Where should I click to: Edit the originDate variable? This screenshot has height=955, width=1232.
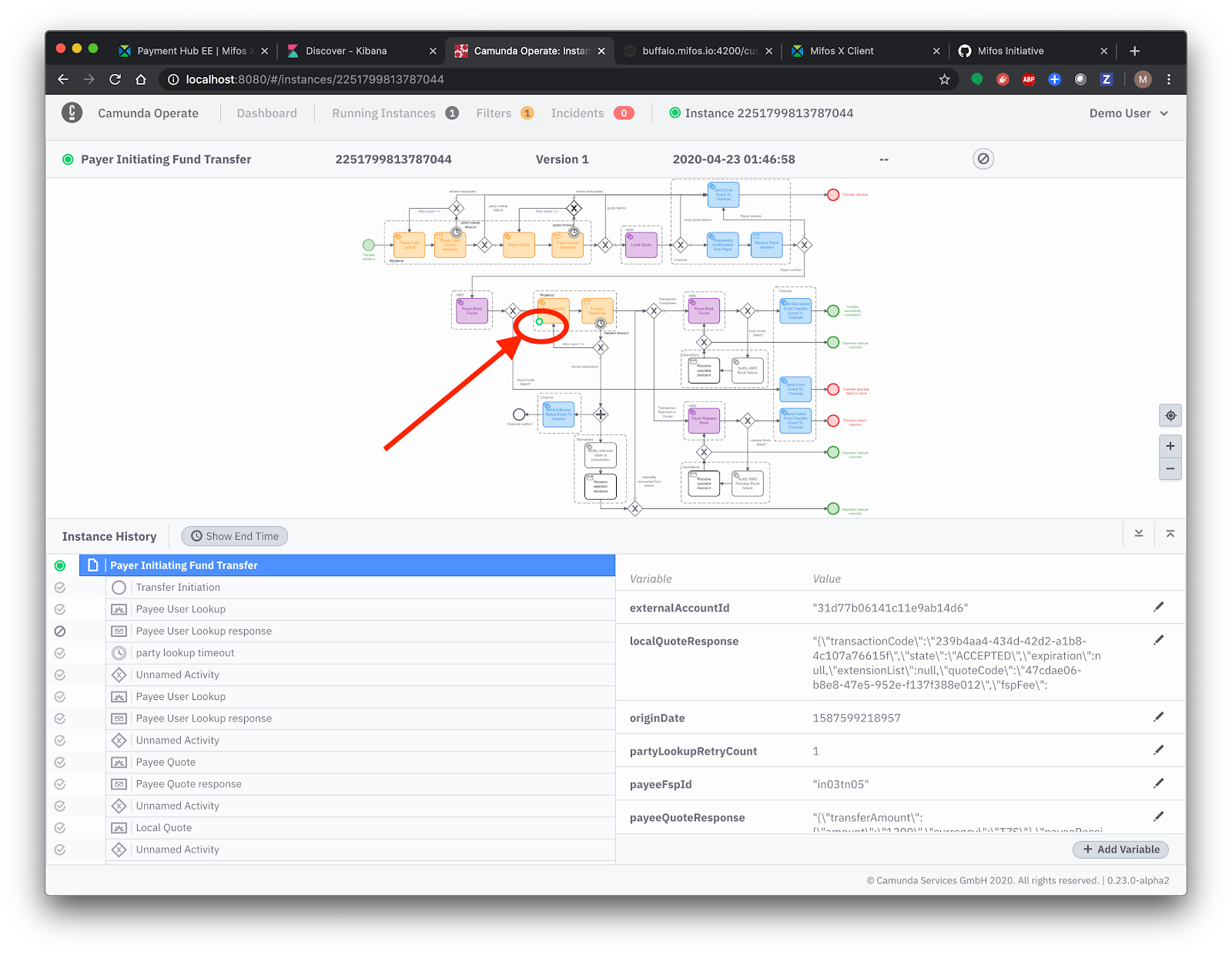1159,717
